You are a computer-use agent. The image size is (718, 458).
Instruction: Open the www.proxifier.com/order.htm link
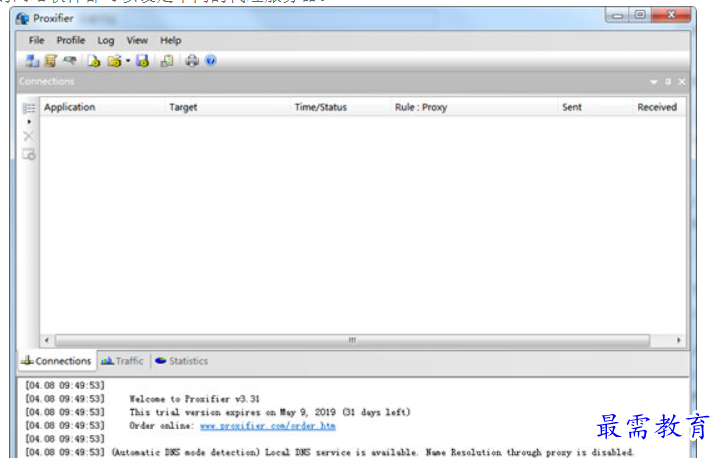(268, 426)
